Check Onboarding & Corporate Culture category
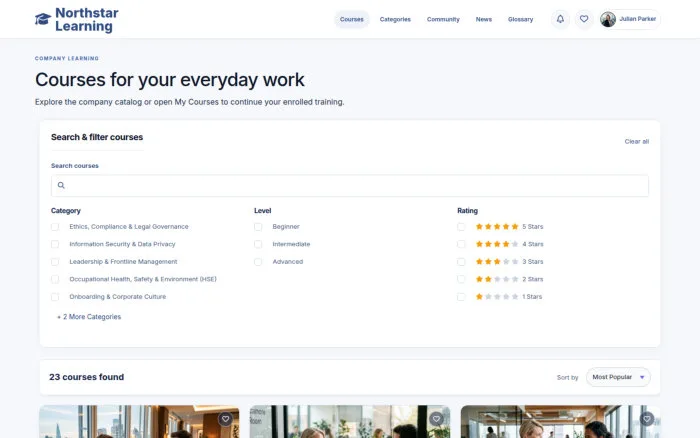 [55, 296]
